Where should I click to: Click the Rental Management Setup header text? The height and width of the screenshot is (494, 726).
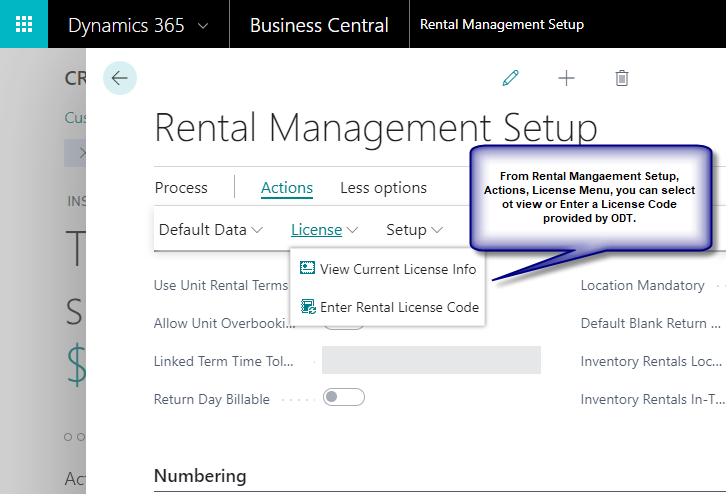pyautogui.click(x=501, y=24)
